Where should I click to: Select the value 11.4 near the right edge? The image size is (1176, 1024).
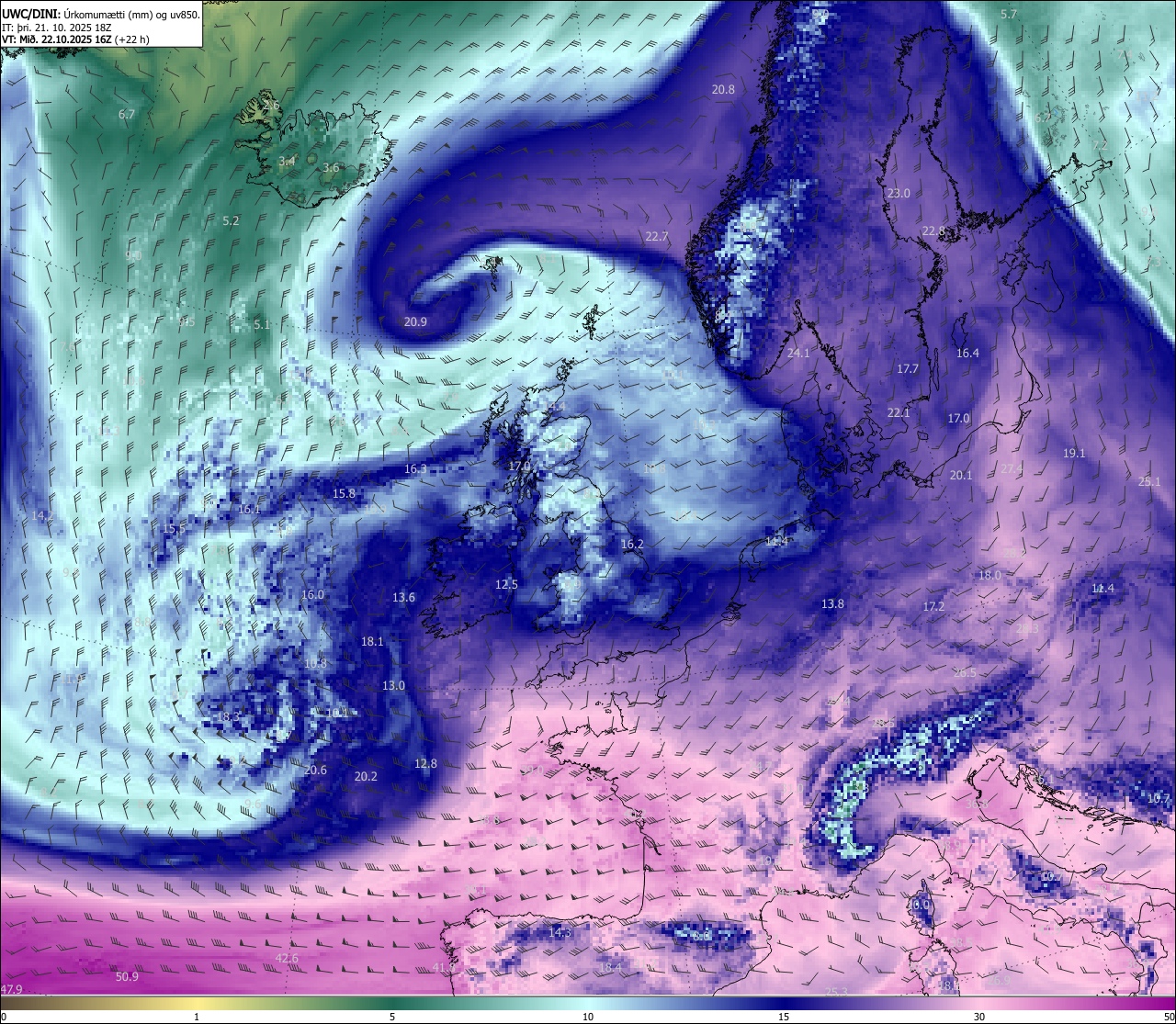1102,589
